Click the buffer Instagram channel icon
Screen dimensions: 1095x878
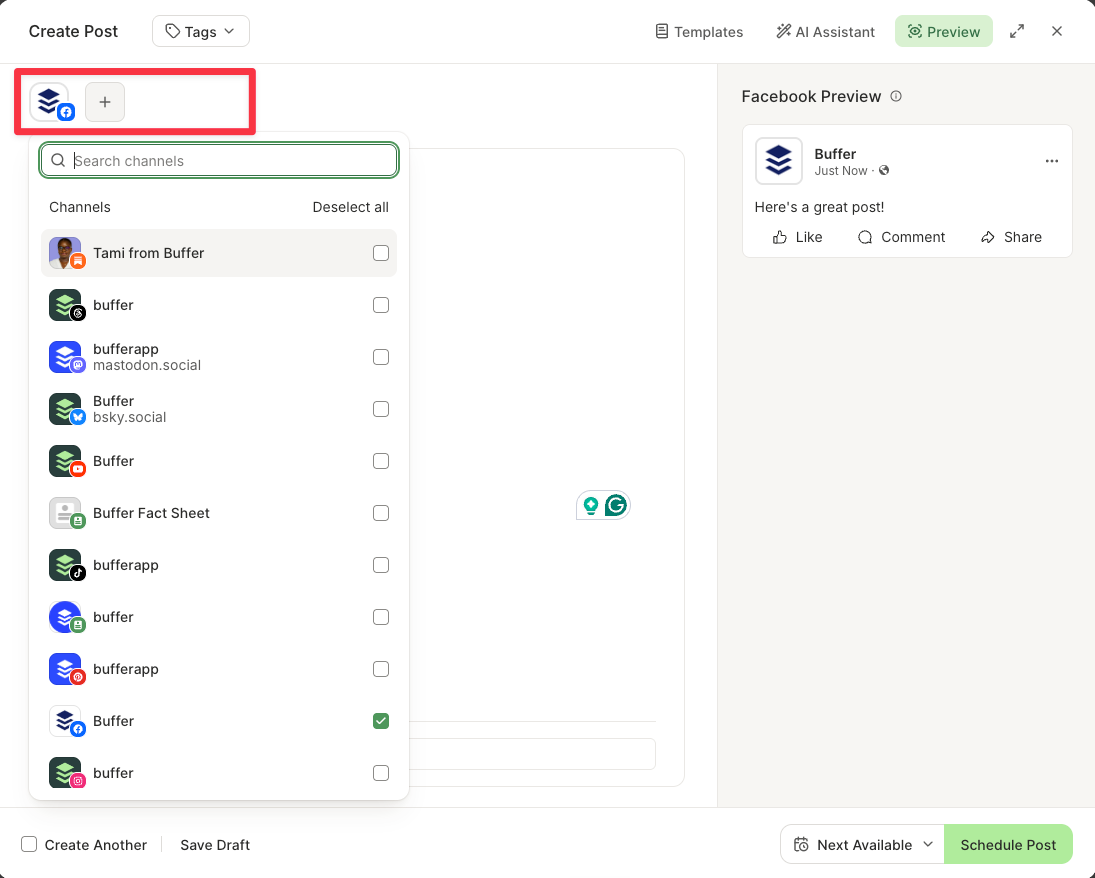[66, 773]
